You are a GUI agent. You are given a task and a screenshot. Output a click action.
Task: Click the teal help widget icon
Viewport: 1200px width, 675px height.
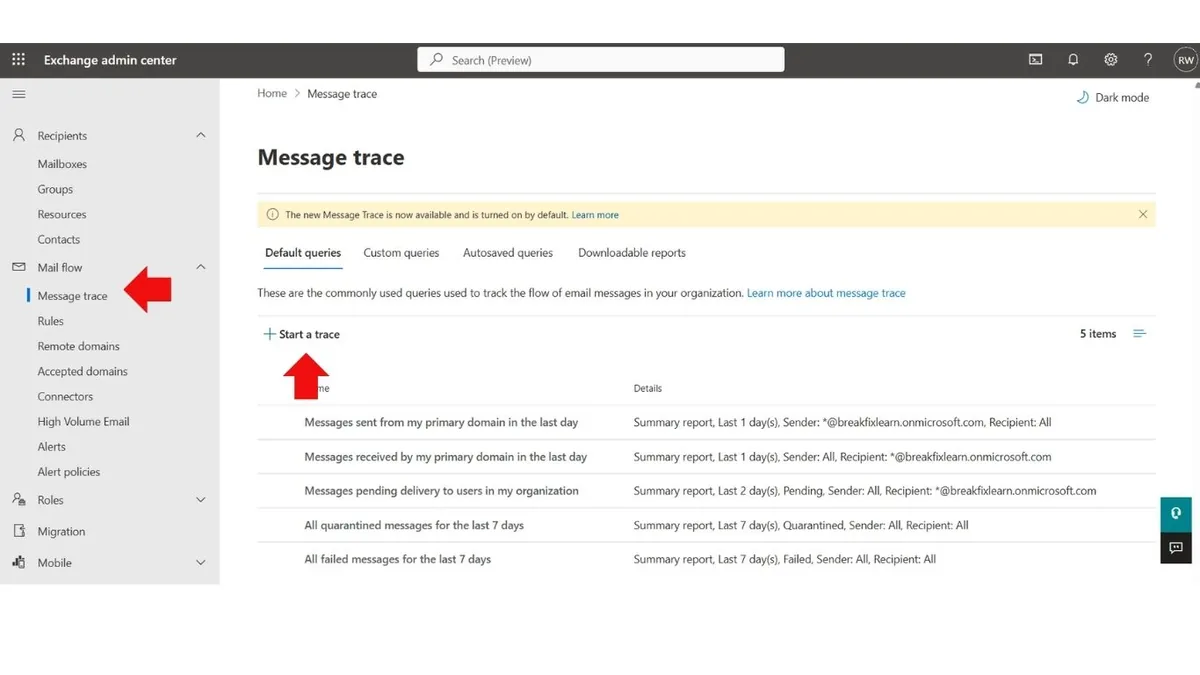[x=1176, y=513]
